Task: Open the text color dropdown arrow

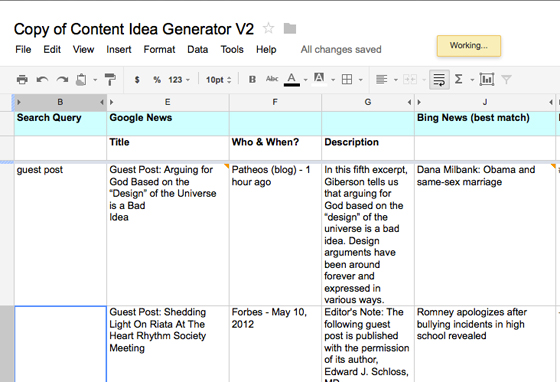Action: click(x=305, y=80)
